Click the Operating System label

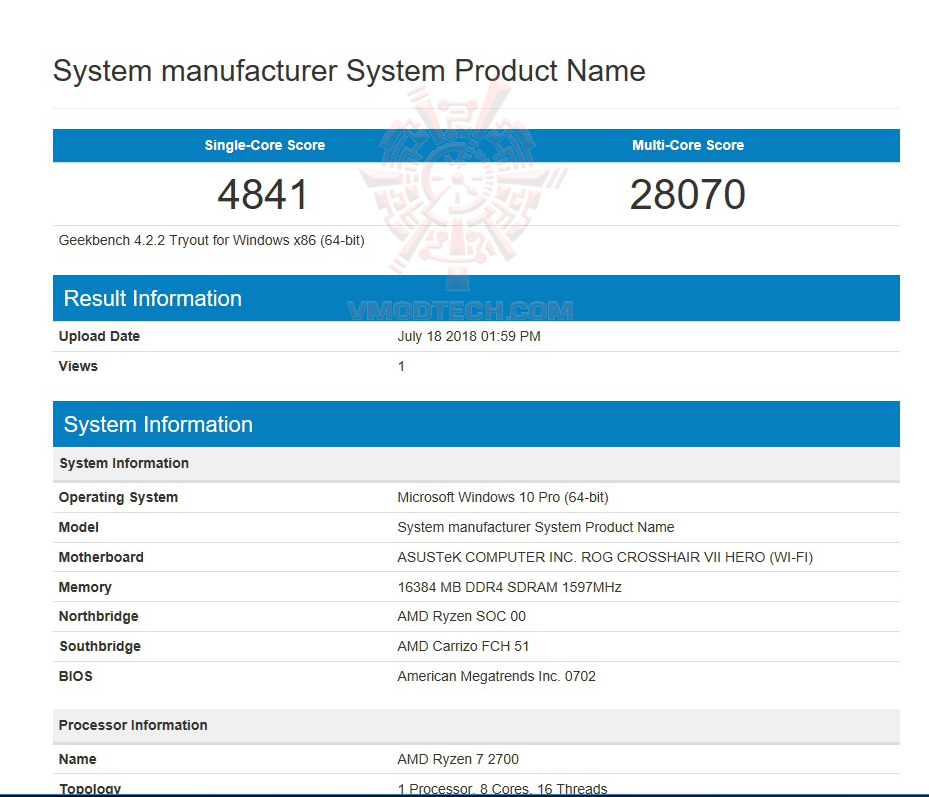click(118, 497)
